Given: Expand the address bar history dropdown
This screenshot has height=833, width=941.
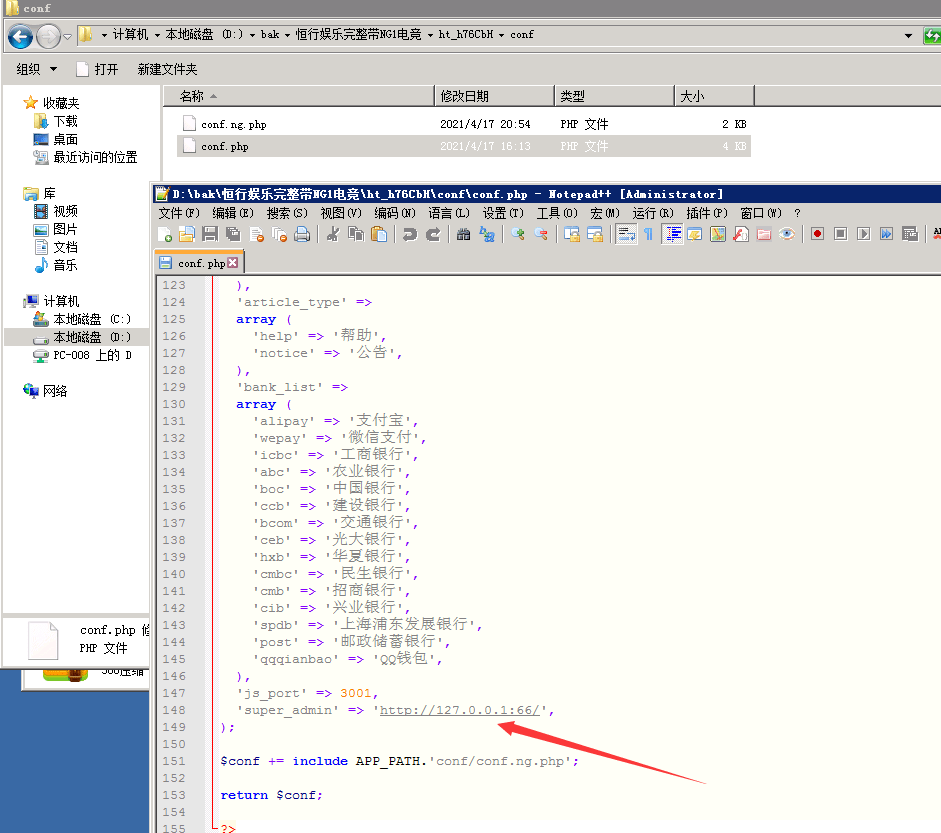Looking at the screenshot, I should pos(908,35).
